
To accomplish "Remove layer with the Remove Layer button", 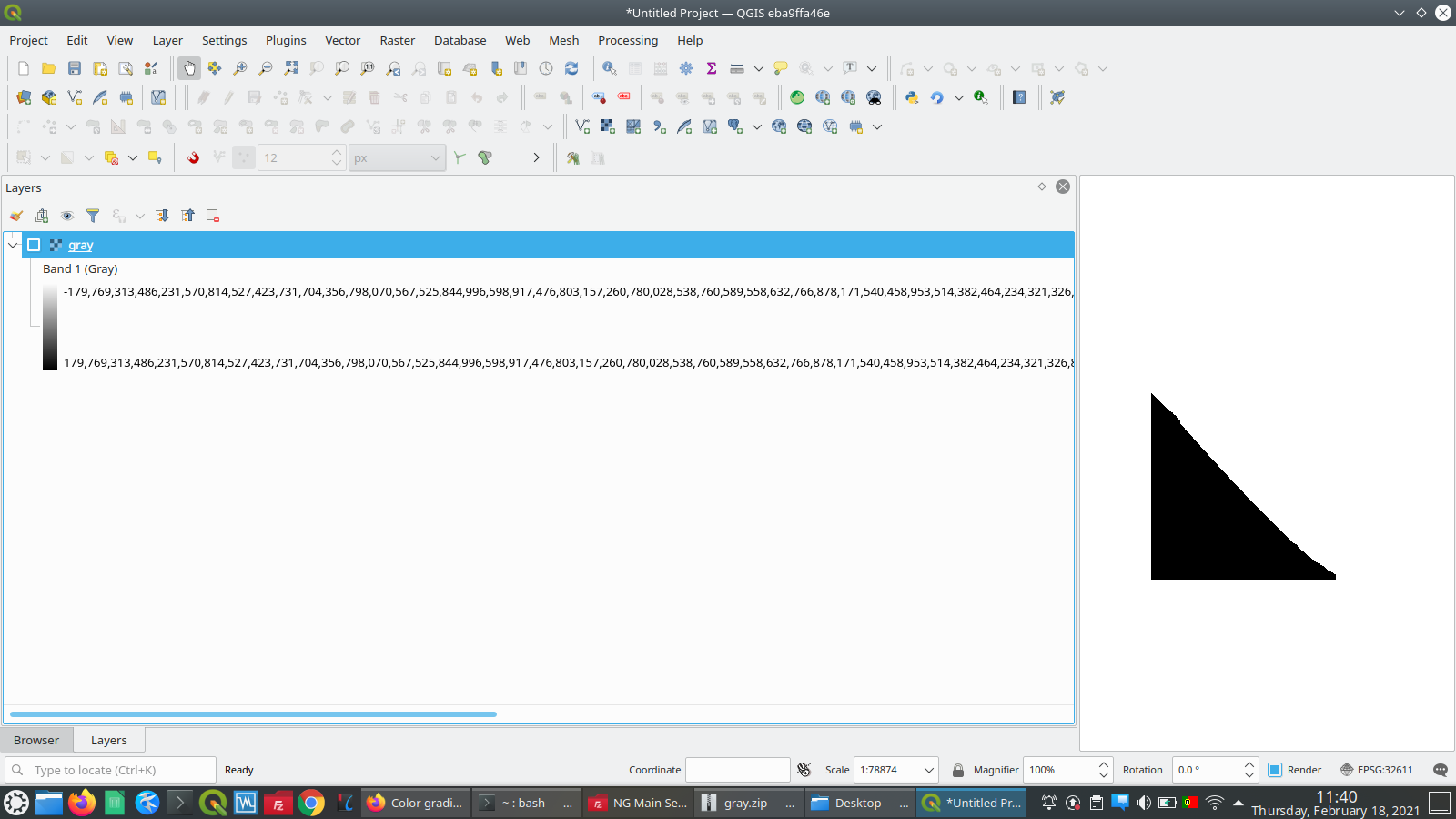I will pyautogui.click(x=213, y=216).
